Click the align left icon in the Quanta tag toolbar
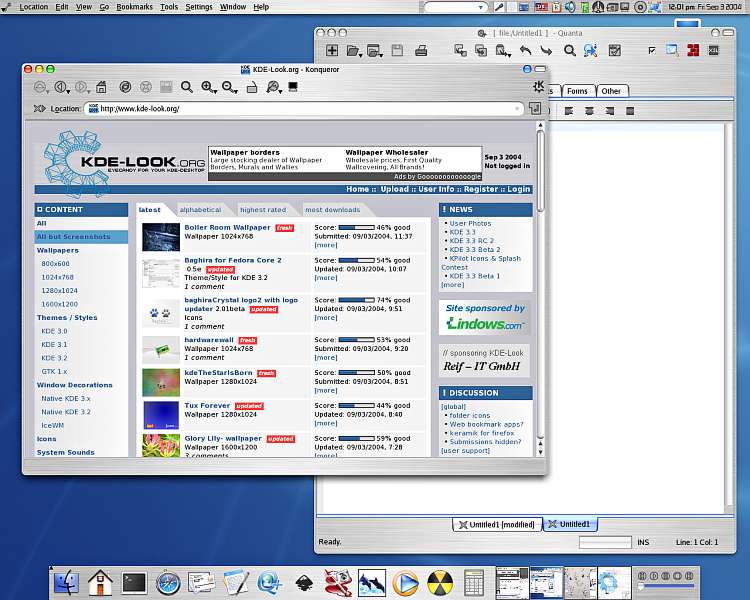This screenshot has height=600, width=750. click(569, 111)
